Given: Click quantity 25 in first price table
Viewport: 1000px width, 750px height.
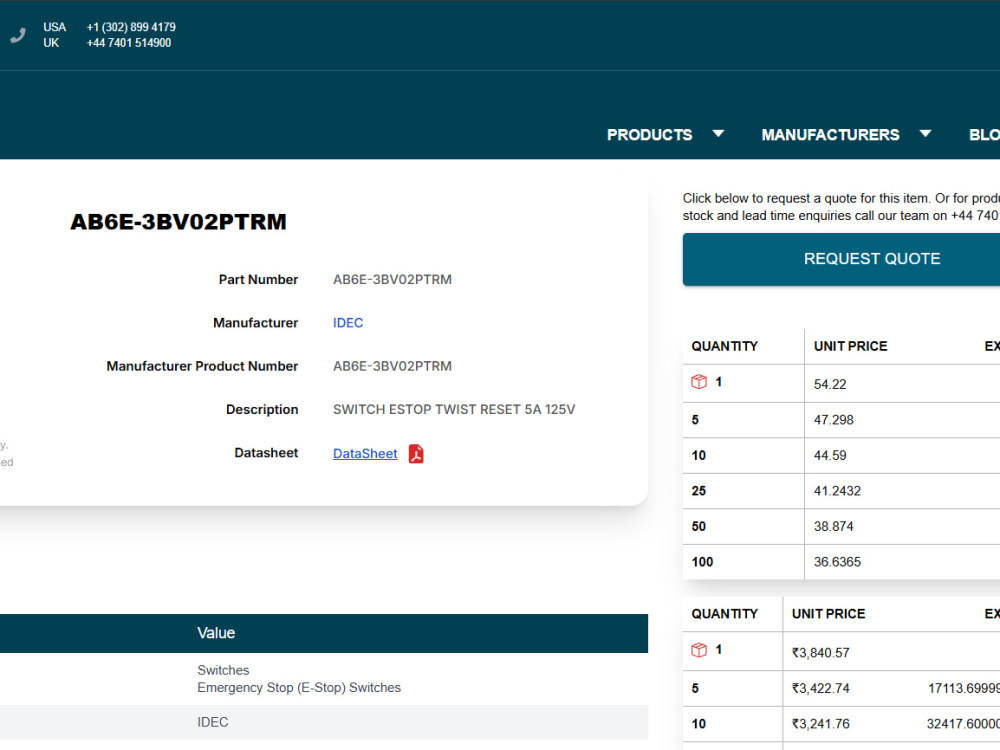Looking at the screenshot, I should [x=699, y=491].
